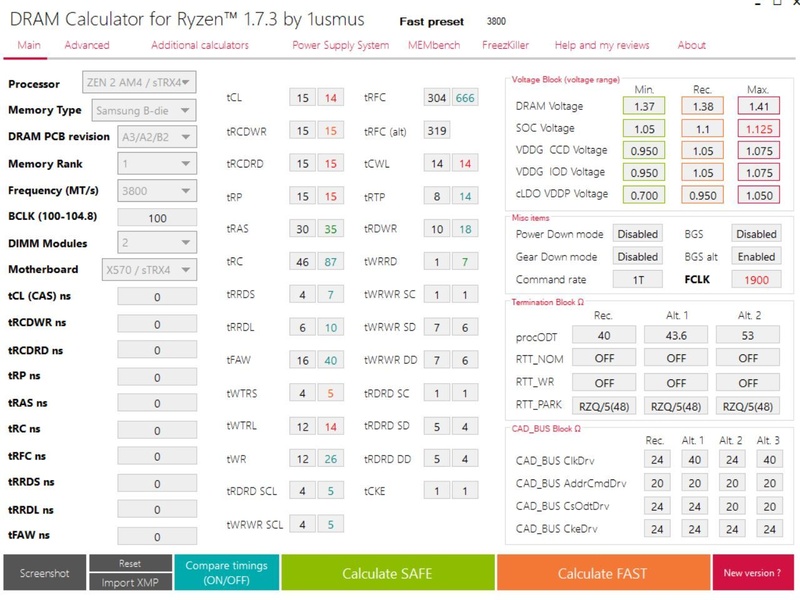The width and height of the screenshot is (800, 600).
Task: Click the tRC value 46
Action: pyautogui.click(x=303, y=262)
